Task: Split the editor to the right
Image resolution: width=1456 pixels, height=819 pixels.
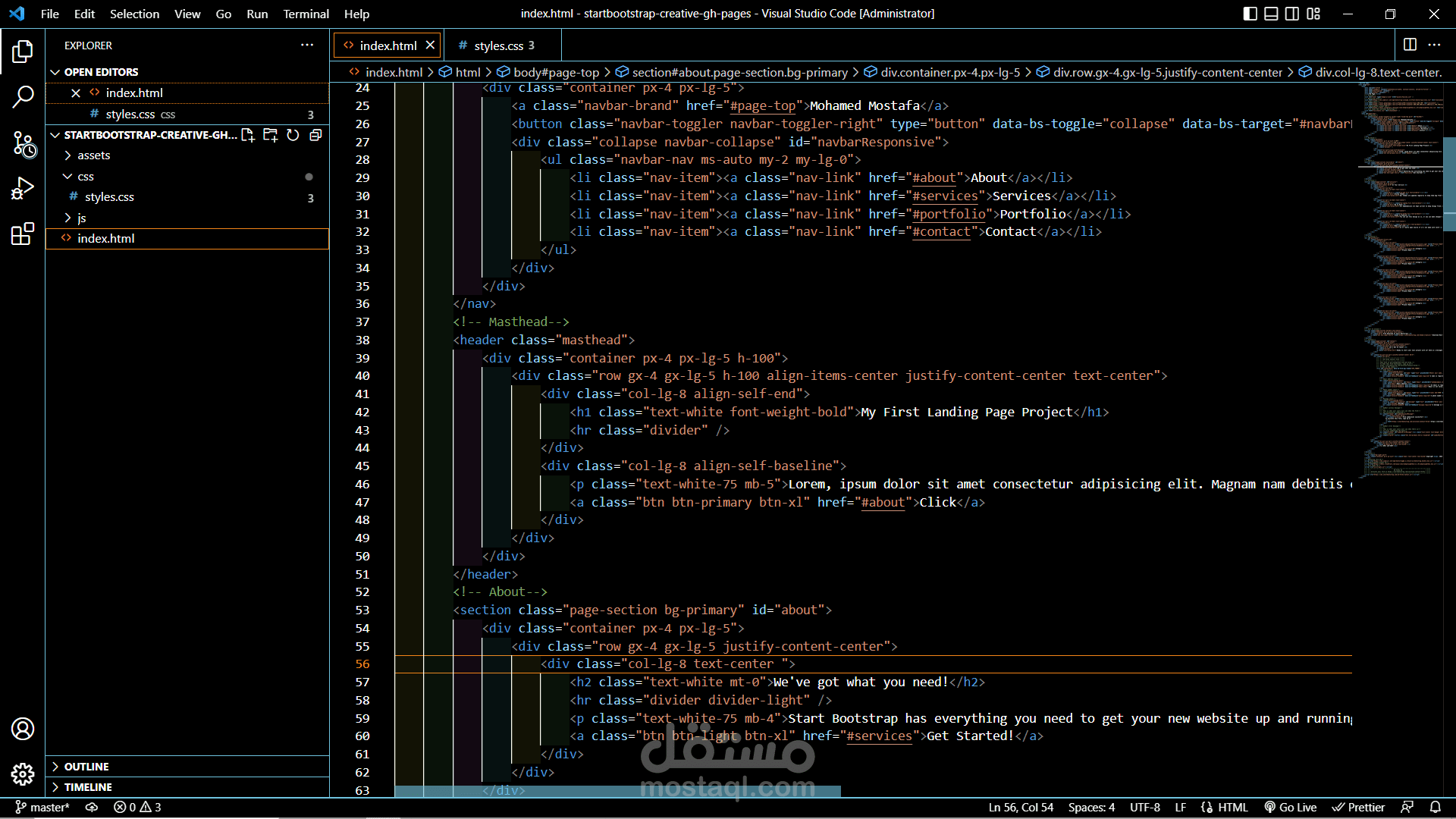Action: 1410,45
